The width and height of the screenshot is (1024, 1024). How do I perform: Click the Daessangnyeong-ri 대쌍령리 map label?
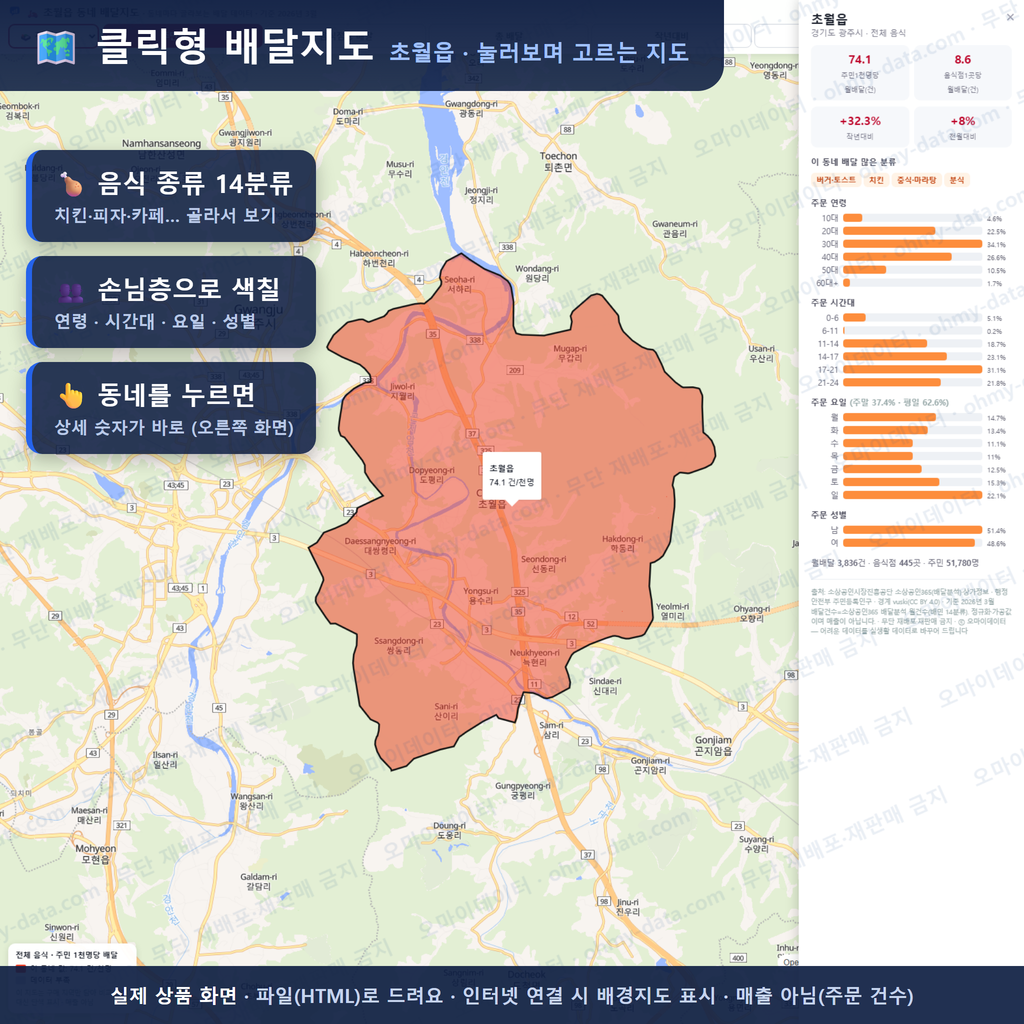(380, 545)
